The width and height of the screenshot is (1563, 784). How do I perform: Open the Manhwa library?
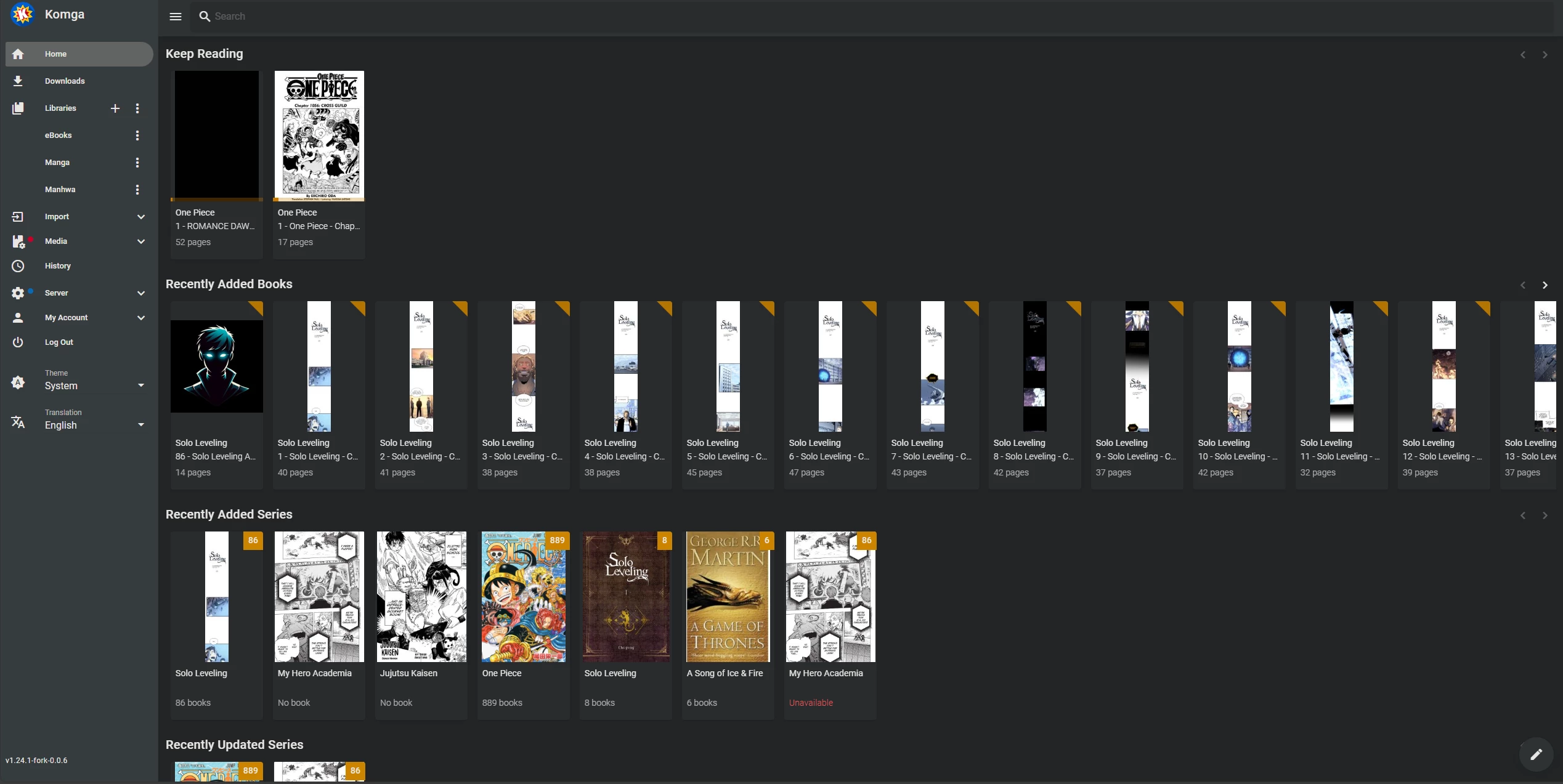60,190
